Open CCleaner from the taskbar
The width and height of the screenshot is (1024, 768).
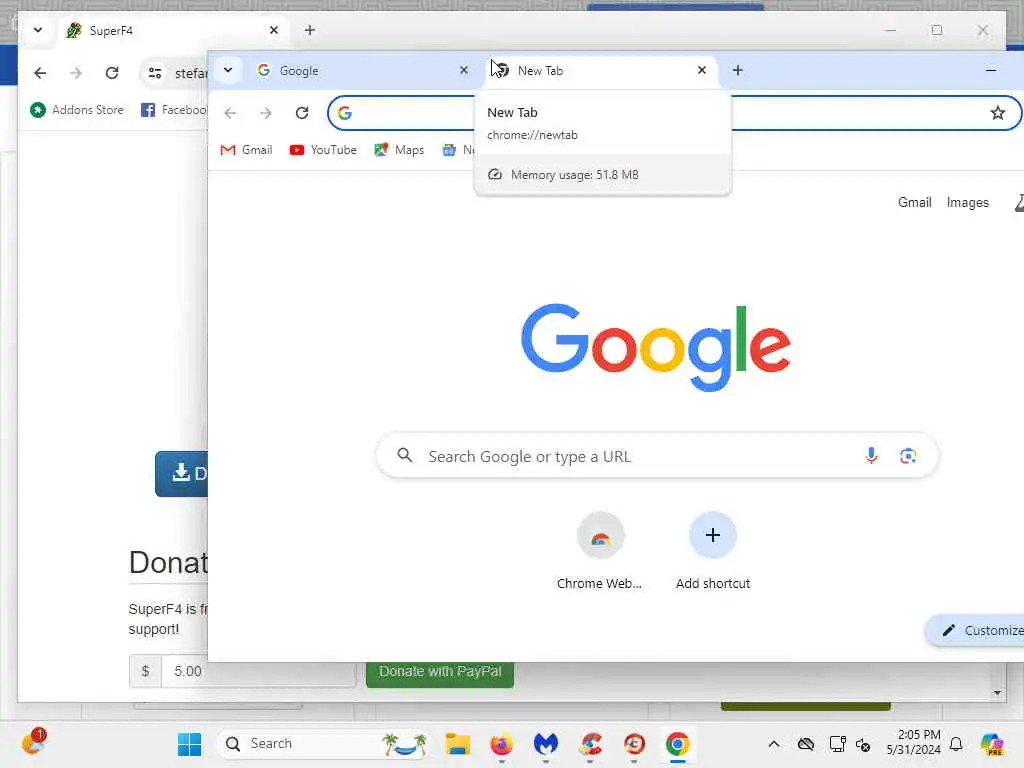590,744
